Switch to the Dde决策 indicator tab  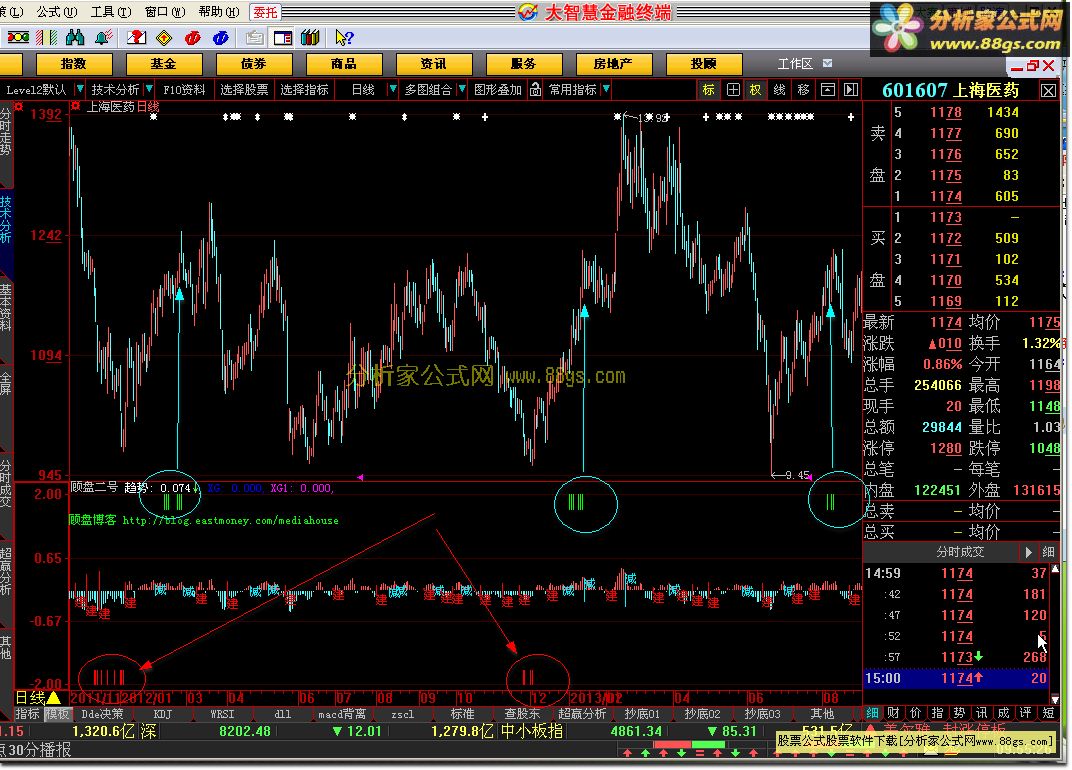(103, 714)
